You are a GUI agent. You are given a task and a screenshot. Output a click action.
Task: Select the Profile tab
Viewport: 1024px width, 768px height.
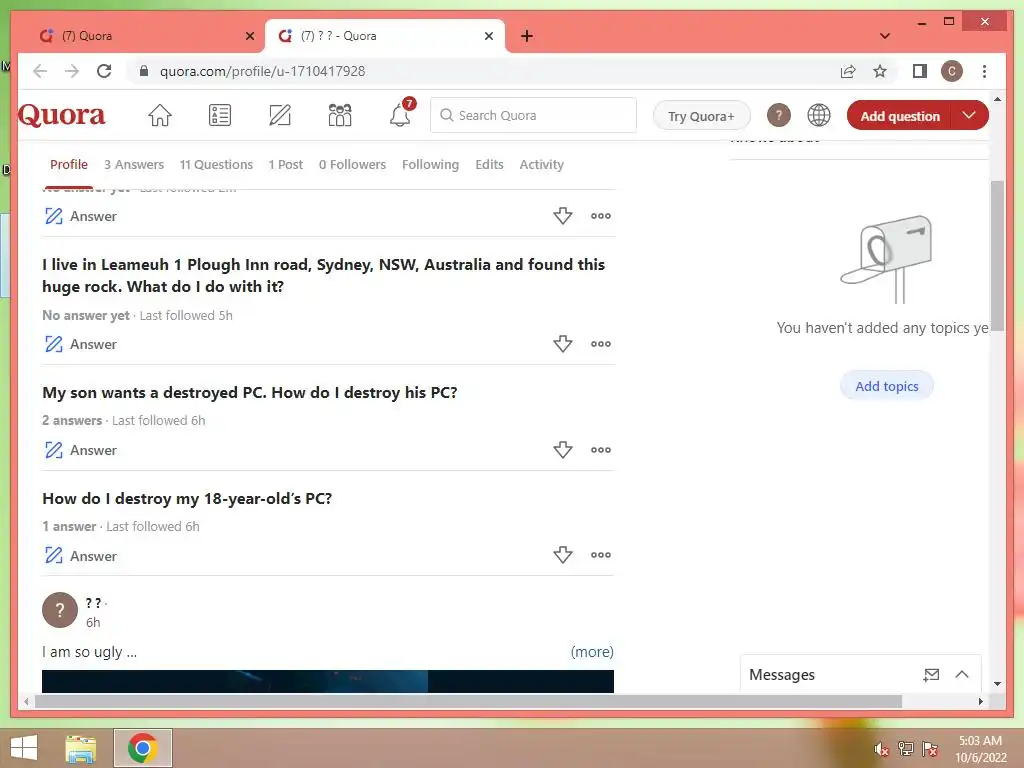(x=69, y=165)
